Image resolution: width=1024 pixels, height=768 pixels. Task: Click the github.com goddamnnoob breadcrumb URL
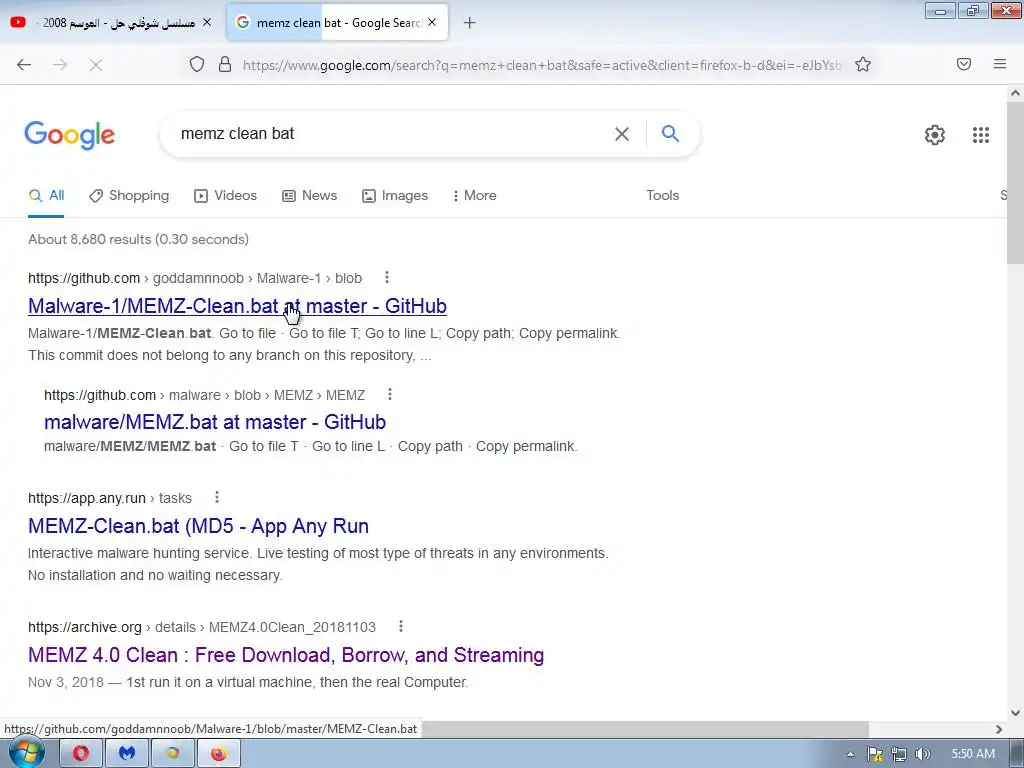(195, 278)
